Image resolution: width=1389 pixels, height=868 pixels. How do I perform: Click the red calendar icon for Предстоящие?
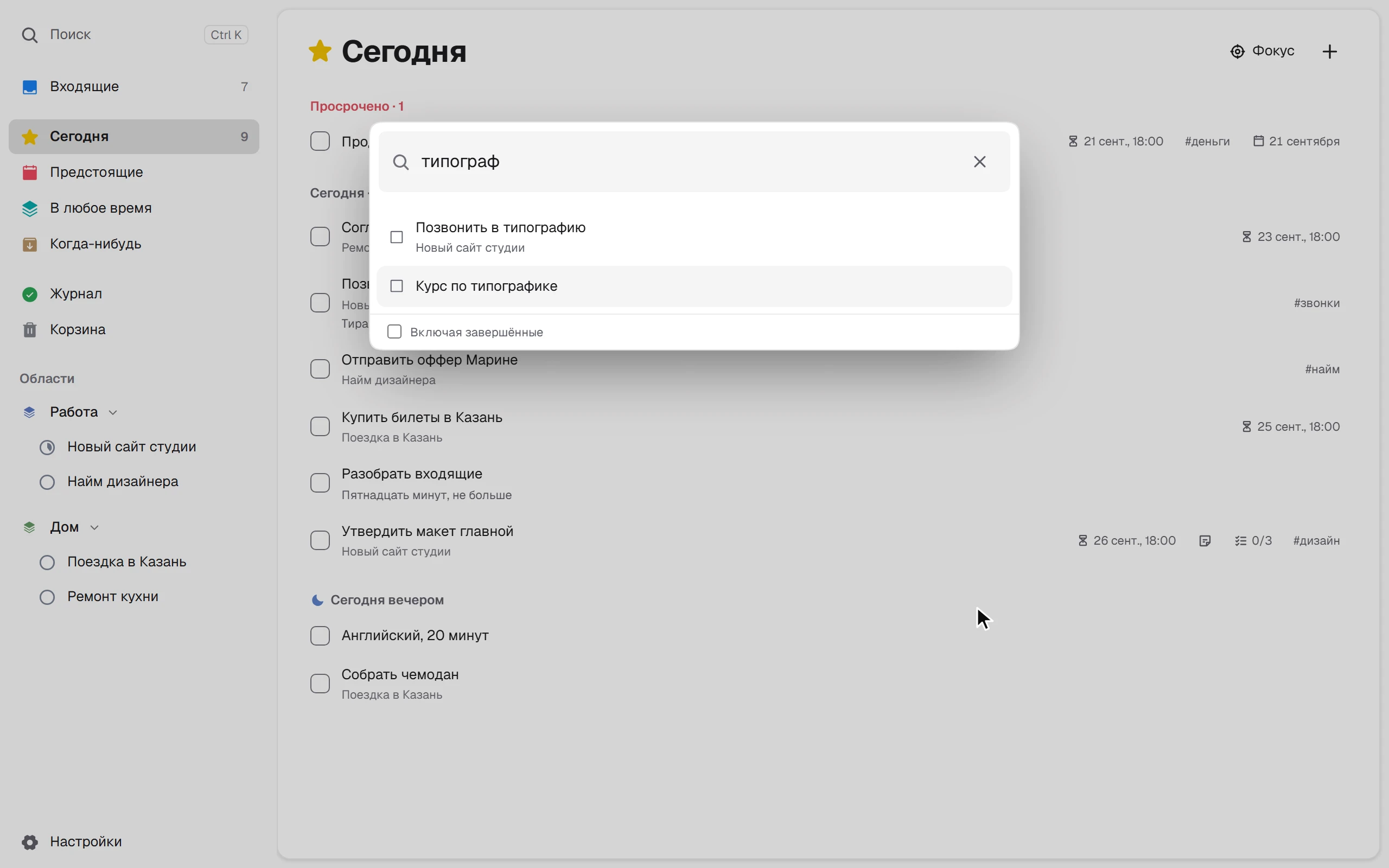29,172
